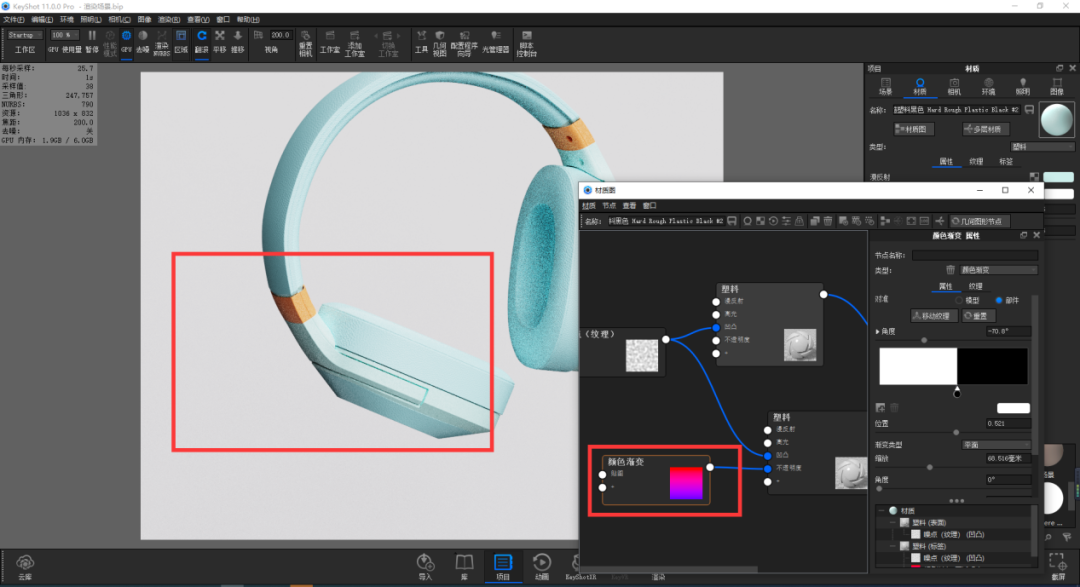
Task: Open the 动画 (Animation) icon in bottom bar
Action: click(x=541, y=563)
